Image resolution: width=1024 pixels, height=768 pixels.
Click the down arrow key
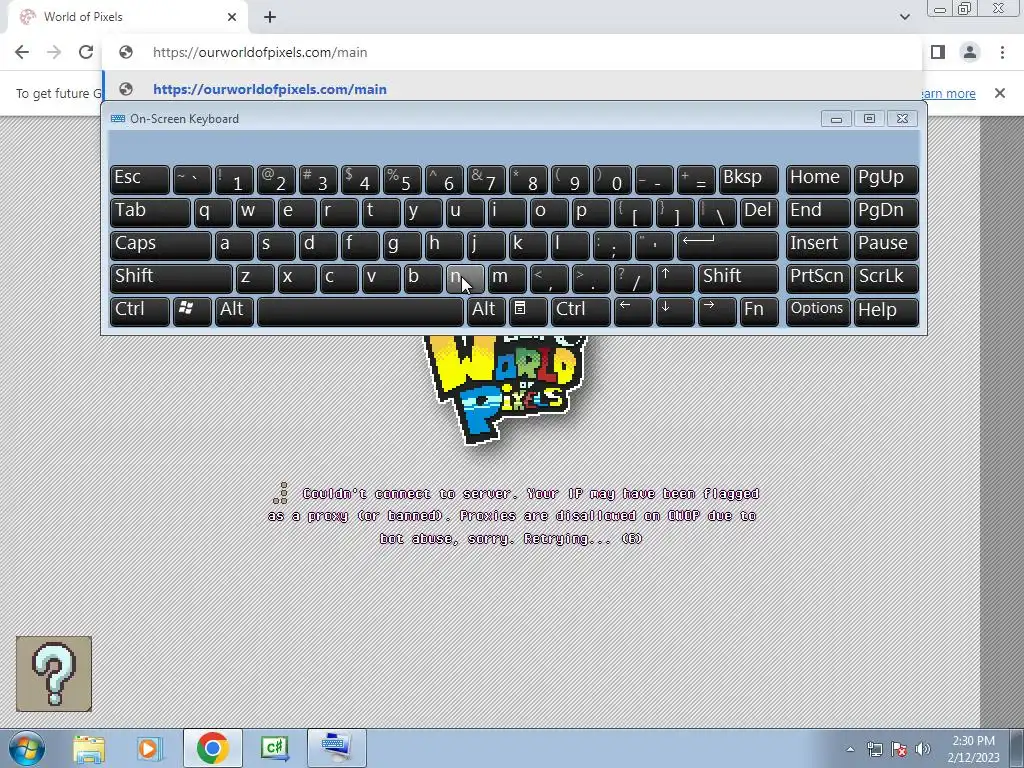click(x=675, y=312)
